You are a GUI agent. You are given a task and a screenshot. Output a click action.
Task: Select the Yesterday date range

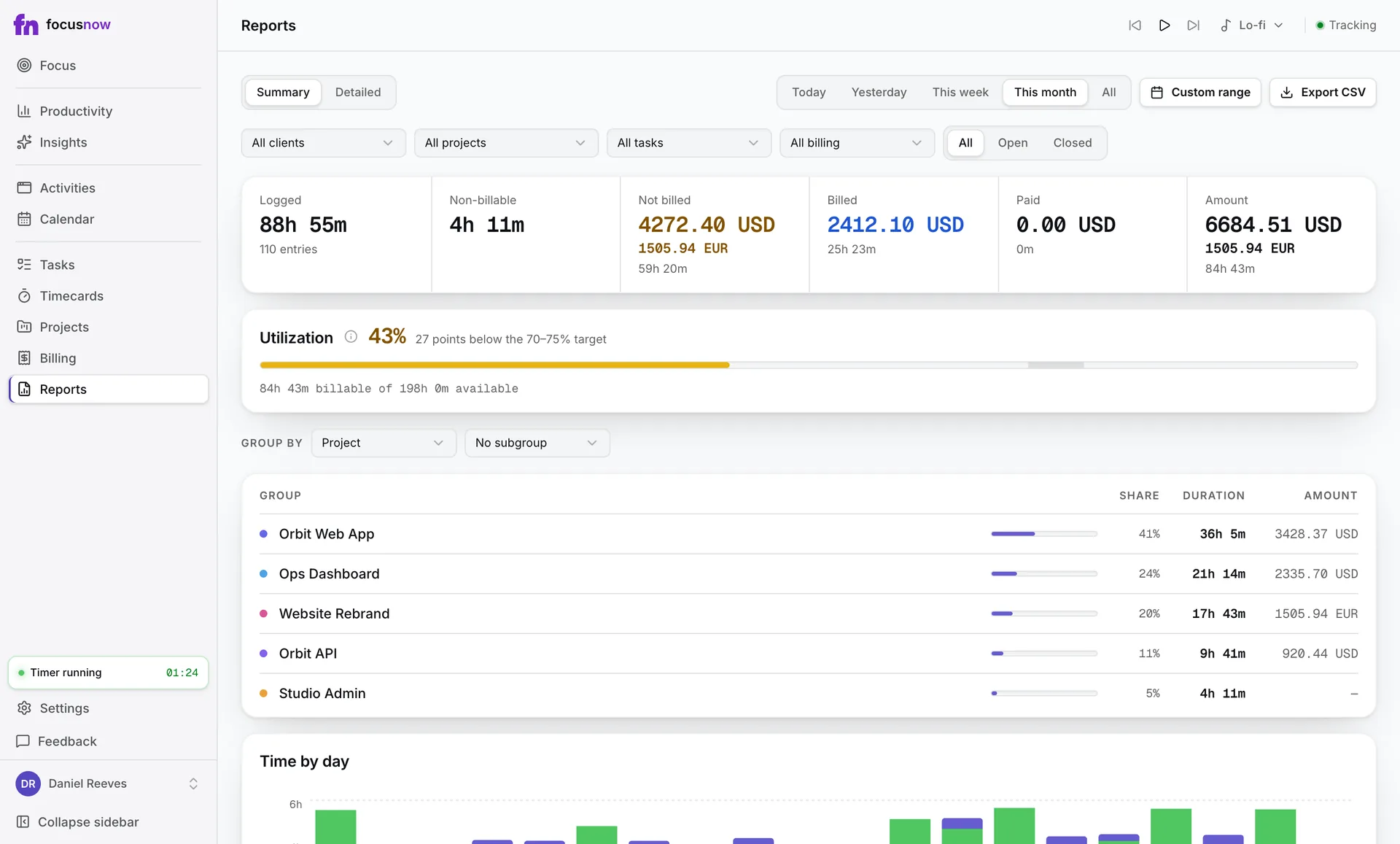pos(879,93)
